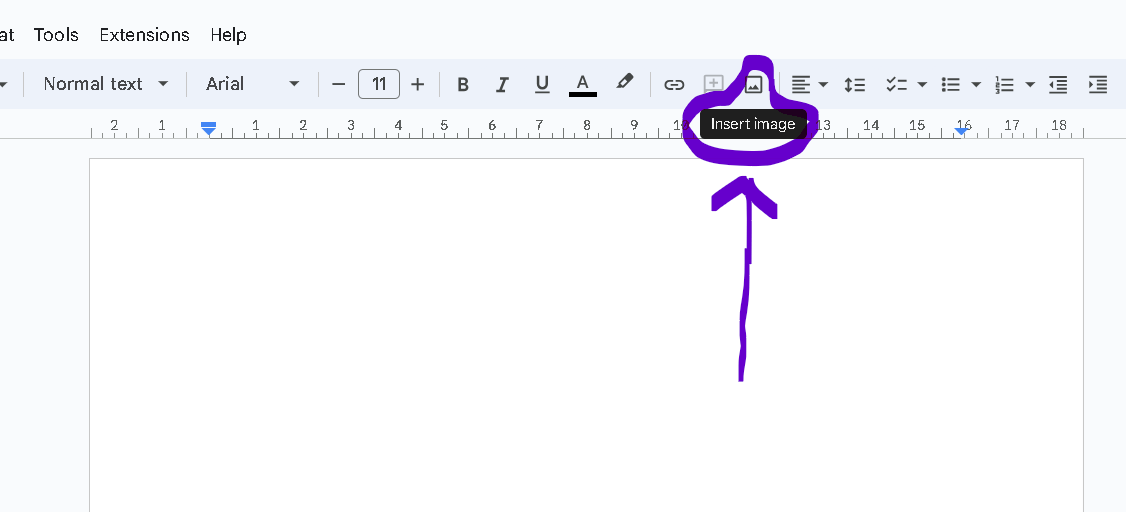
Task: Click the decrease indent icon
Action: click(1058, 85)
